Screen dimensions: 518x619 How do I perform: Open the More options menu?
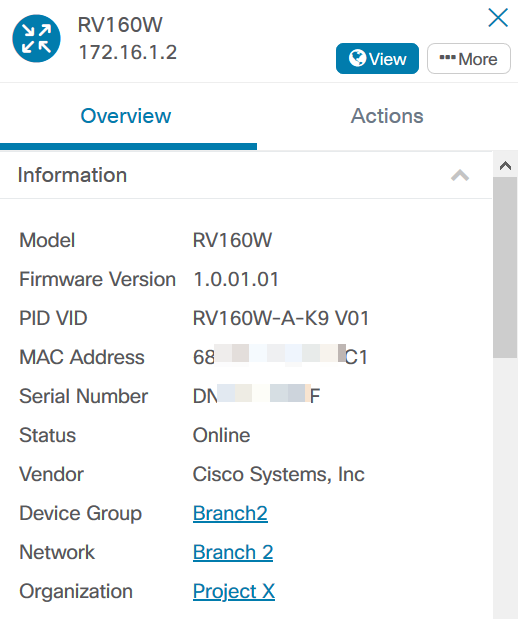(469, 58)
